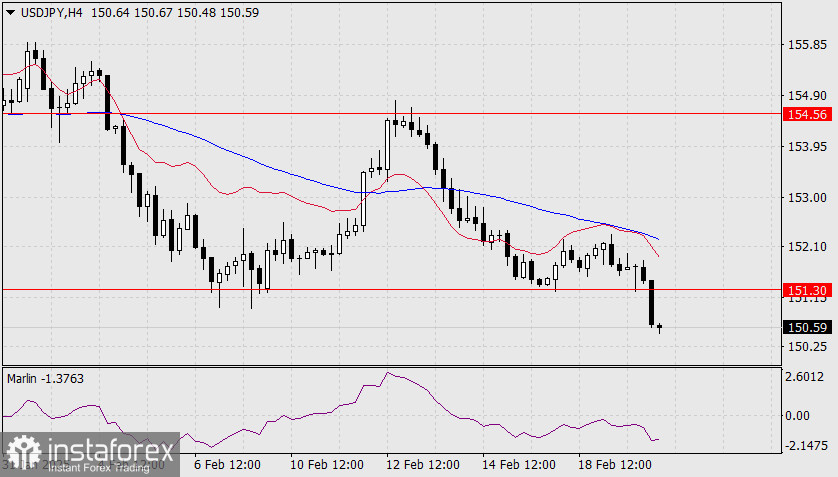The height and width of the screenshot is (477, 838).
Task: Click the 18 Feb 12:00 time label
Action: click(x=615, y=465)
